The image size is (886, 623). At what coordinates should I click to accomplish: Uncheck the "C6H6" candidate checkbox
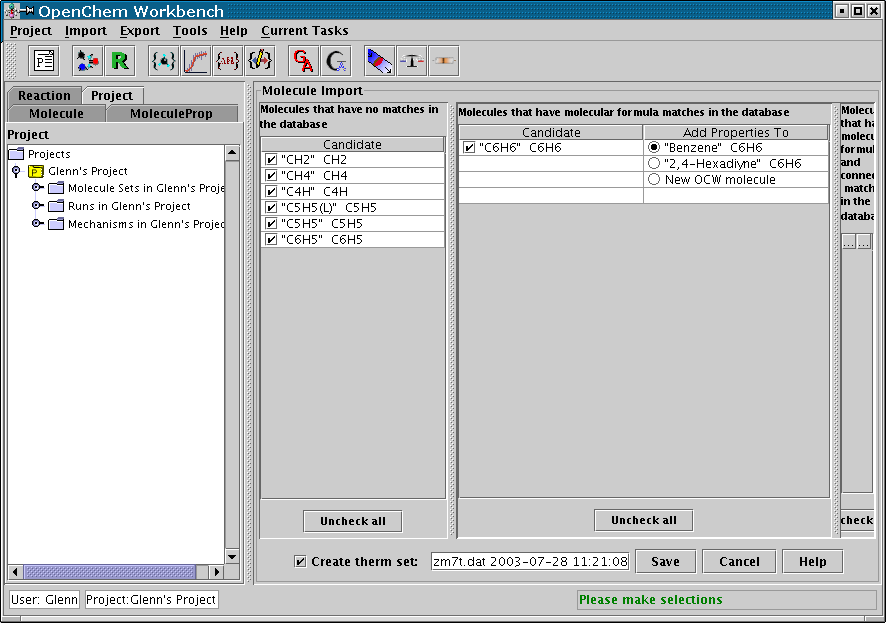(x=469, y=148)
